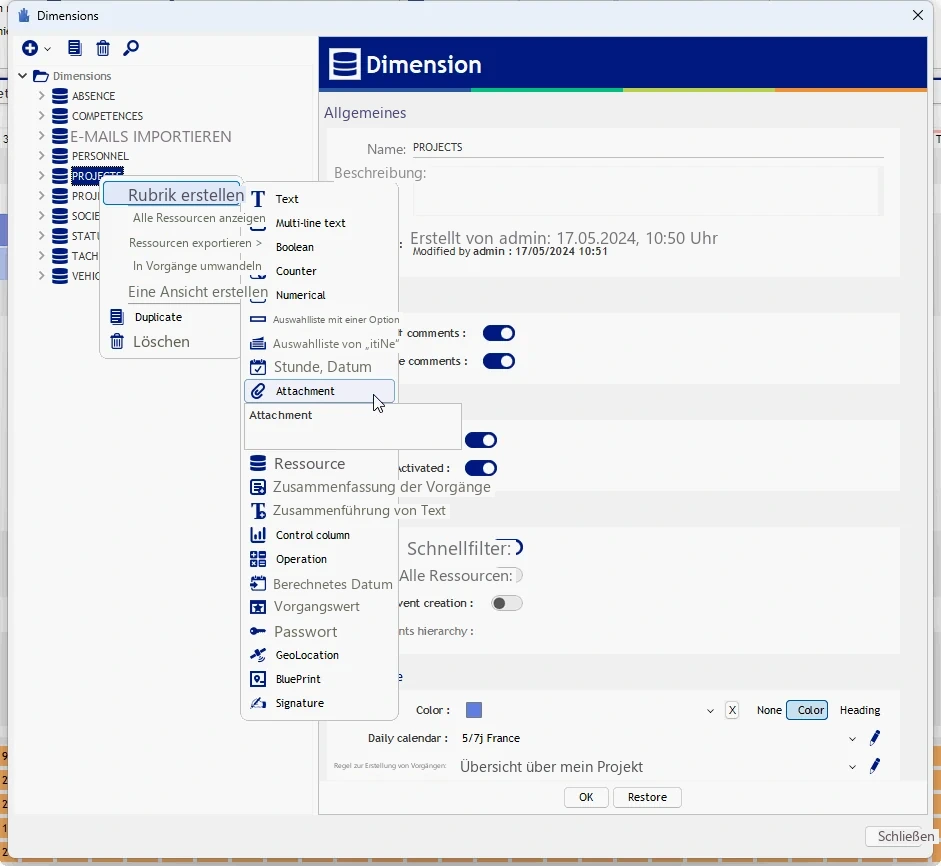Click the BluePrint icon
The height and width of the screenshot is (866, 941).
click(x=258, y=679)
